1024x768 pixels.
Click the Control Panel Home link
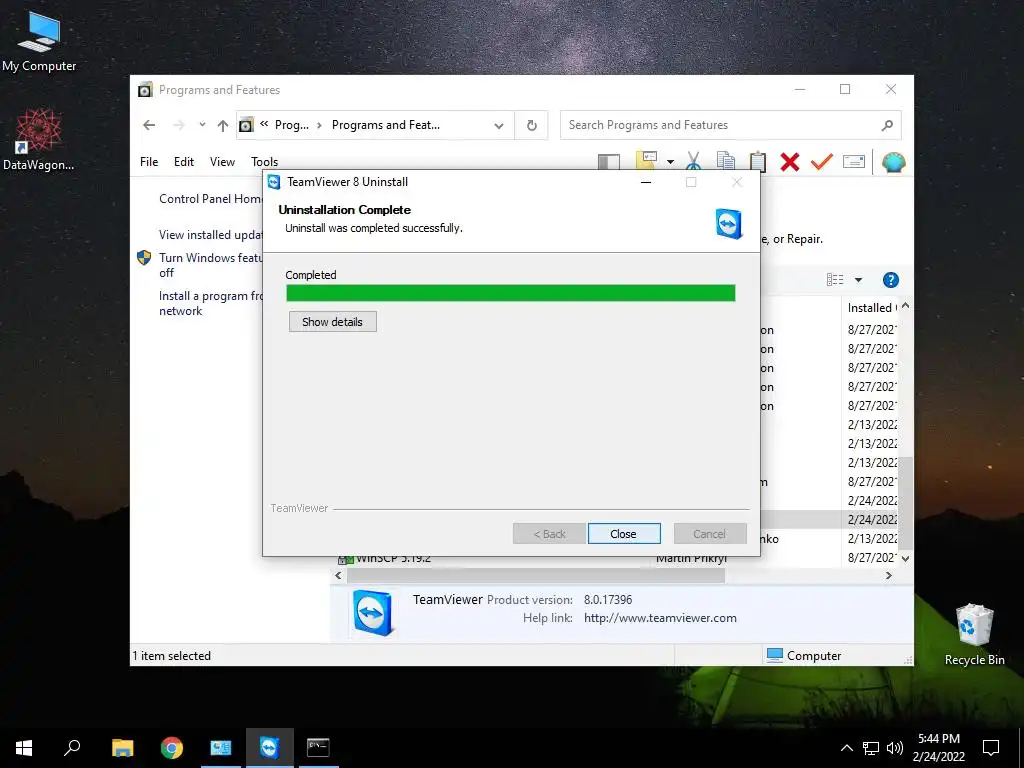click(210, 199)
